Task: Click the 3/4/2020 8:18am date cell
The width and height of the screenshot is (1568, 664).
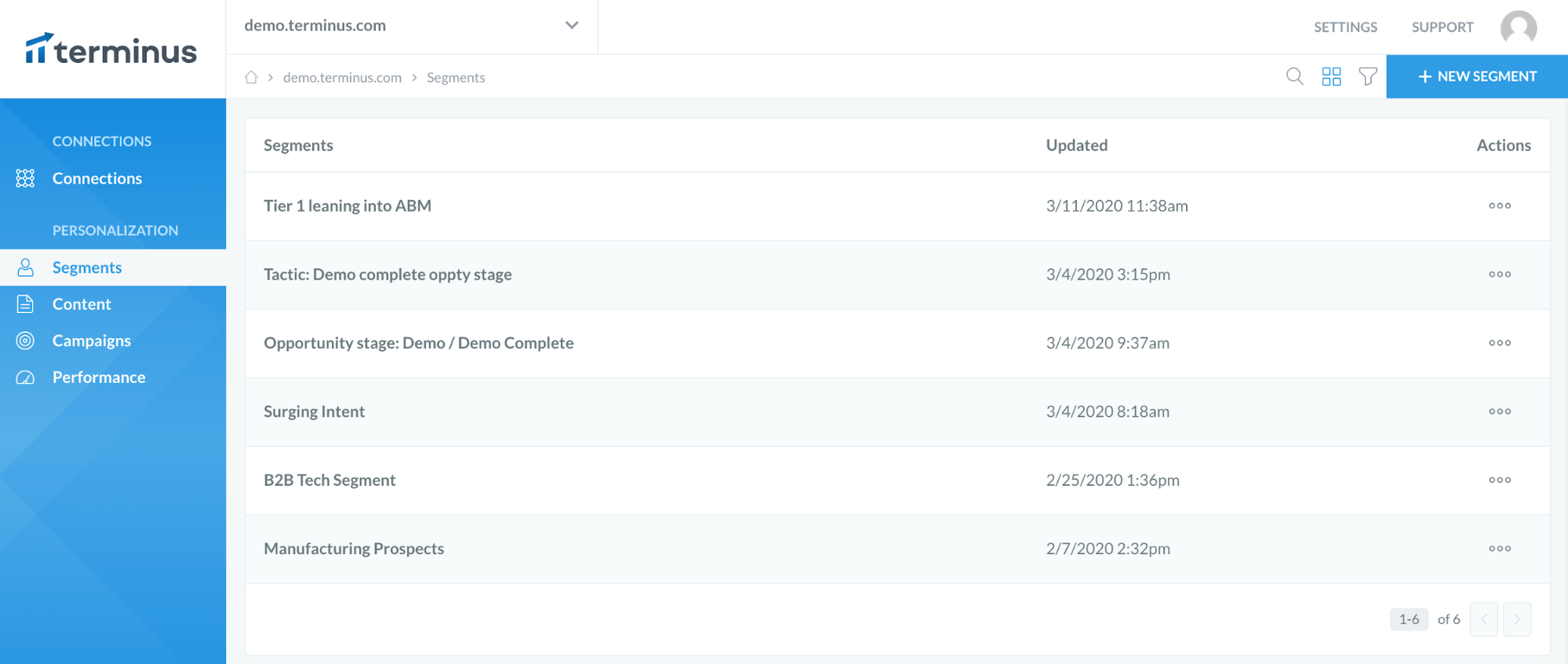Action: point(1108,411)
